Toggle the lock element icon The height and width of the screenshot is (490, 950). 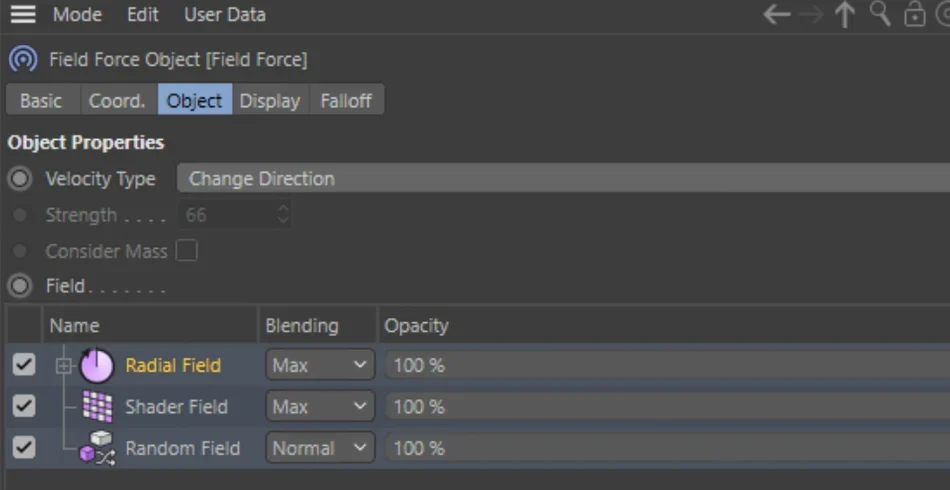[x=915, y=15]
